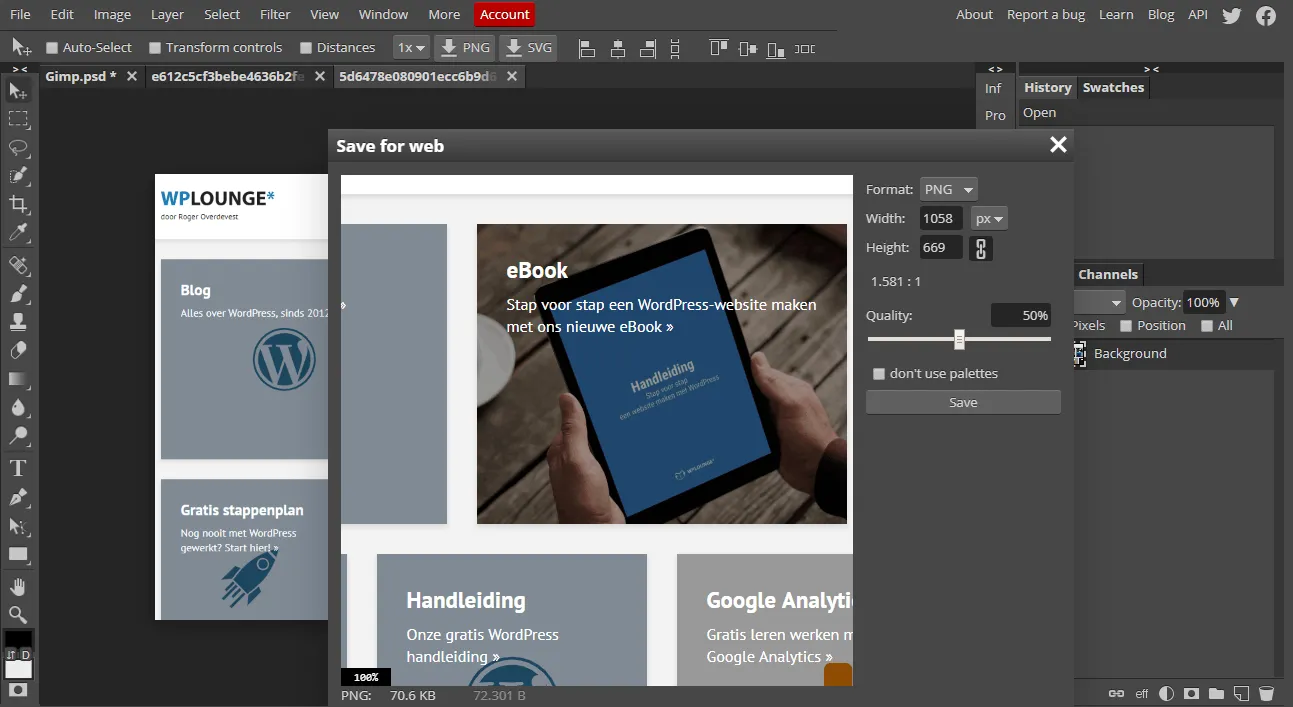Select the Lasso tool
This screenshot has width=1293, height=707.
18,148
